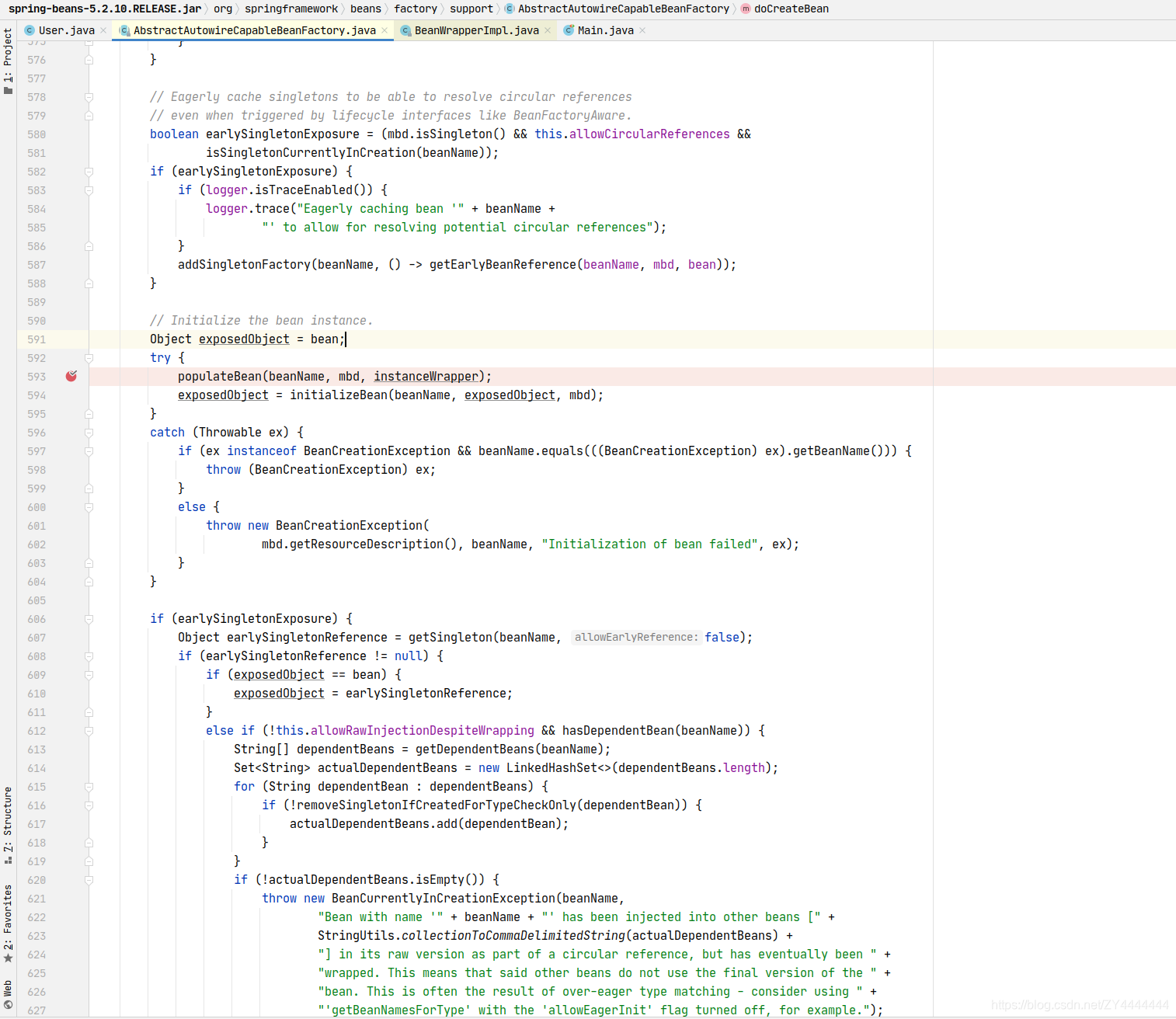Click the spring-beans-5.2.10.RELEASE.jar breadcrumb
Viewport: 1176px width, 1019px height.
tap(105, 9)
